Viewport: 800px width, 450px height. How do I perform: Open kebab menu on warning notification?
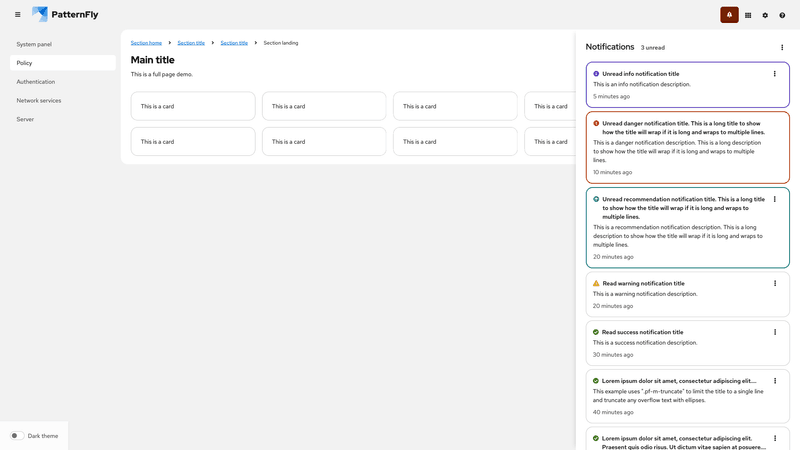(x=775, y=284)
